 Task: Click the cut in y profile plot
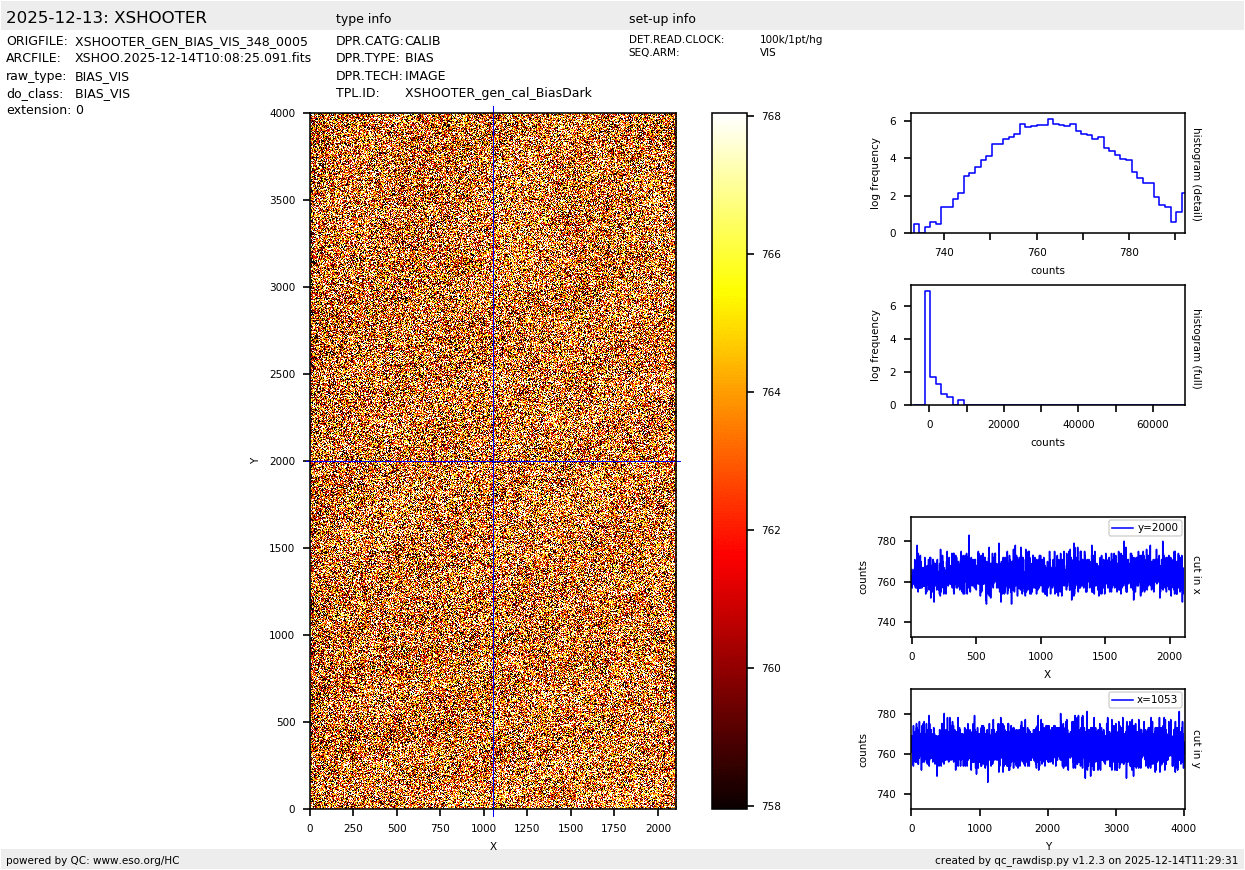click(x=1047, y=749)
